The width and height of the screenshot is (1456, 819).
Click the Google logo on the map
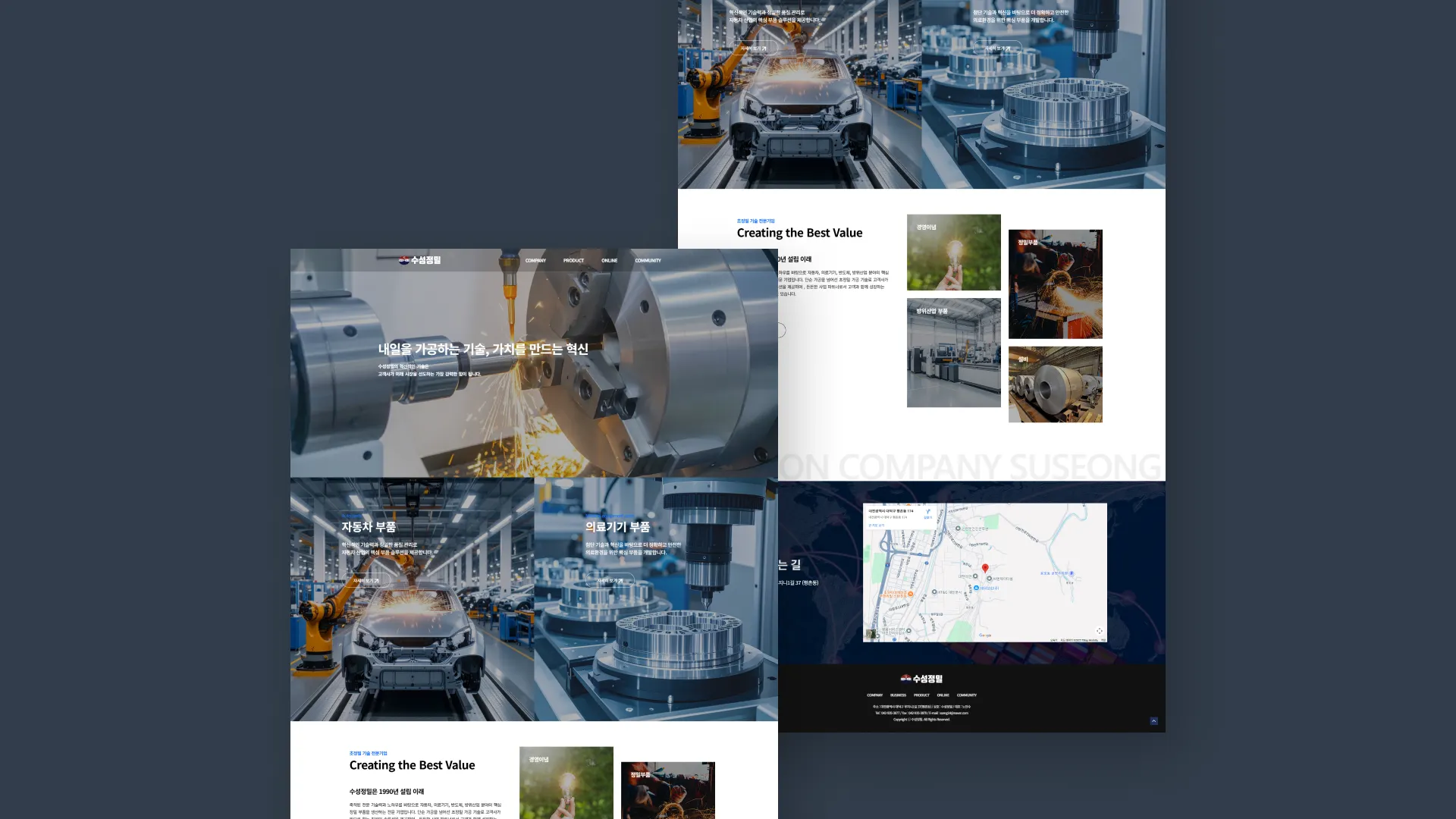[984, 635]
